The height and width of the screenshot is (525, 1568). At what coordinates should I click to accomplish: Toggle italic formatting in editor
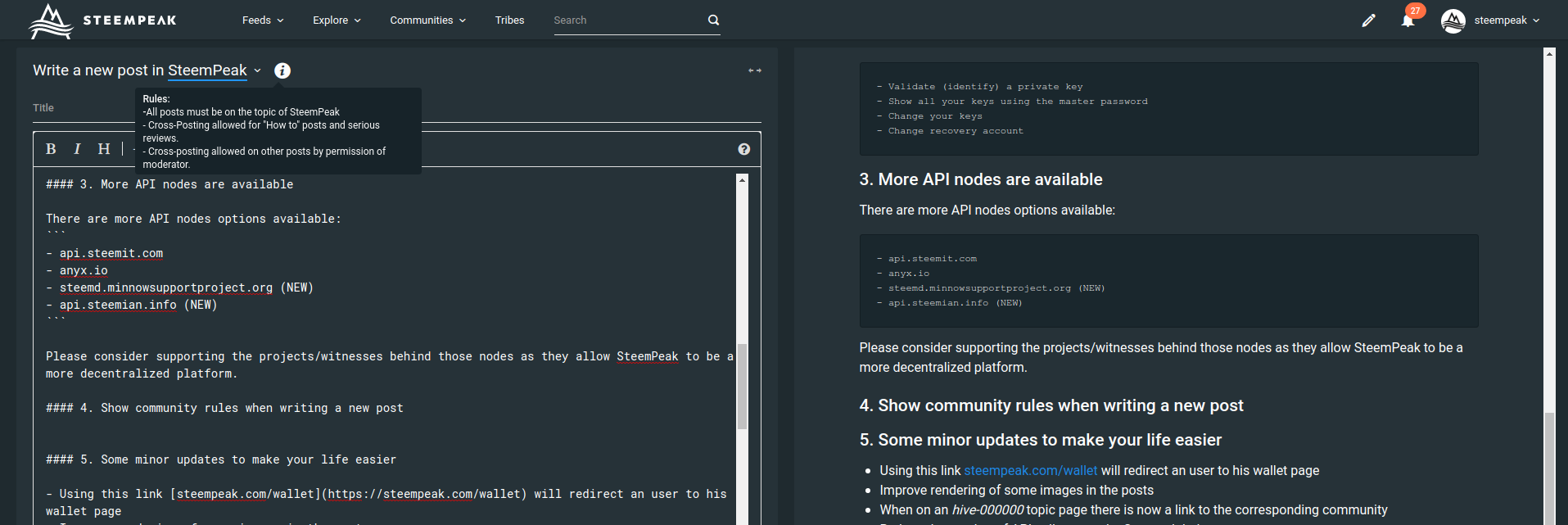(x=77, y=149)
